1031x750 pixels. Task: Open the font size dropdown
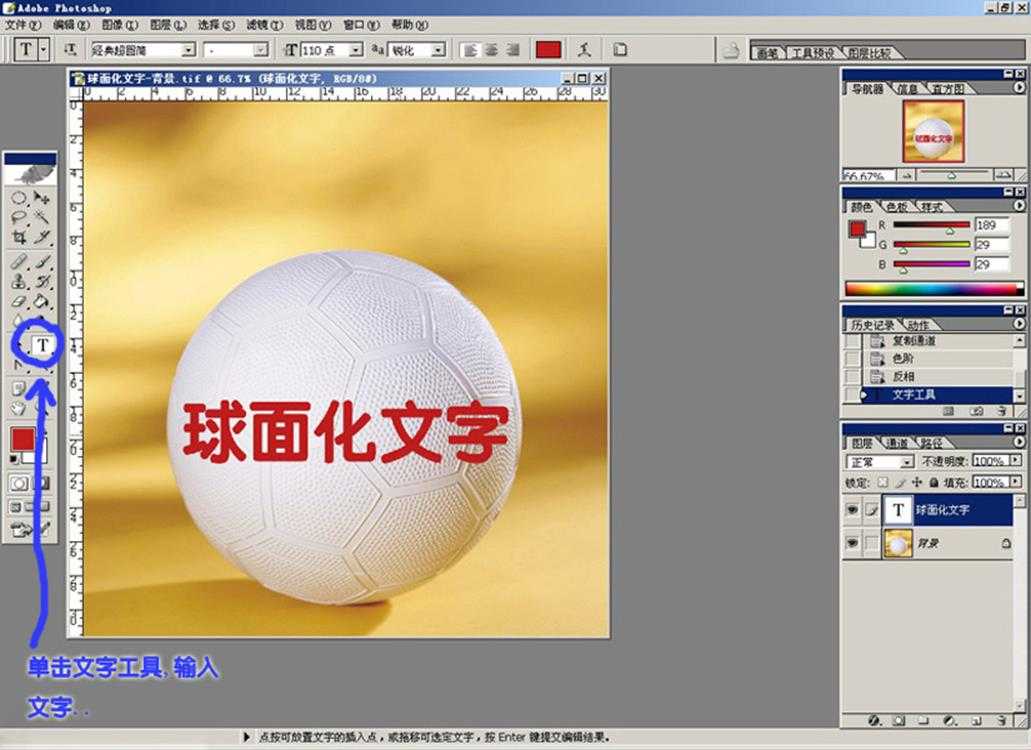[x=356, y=50]
